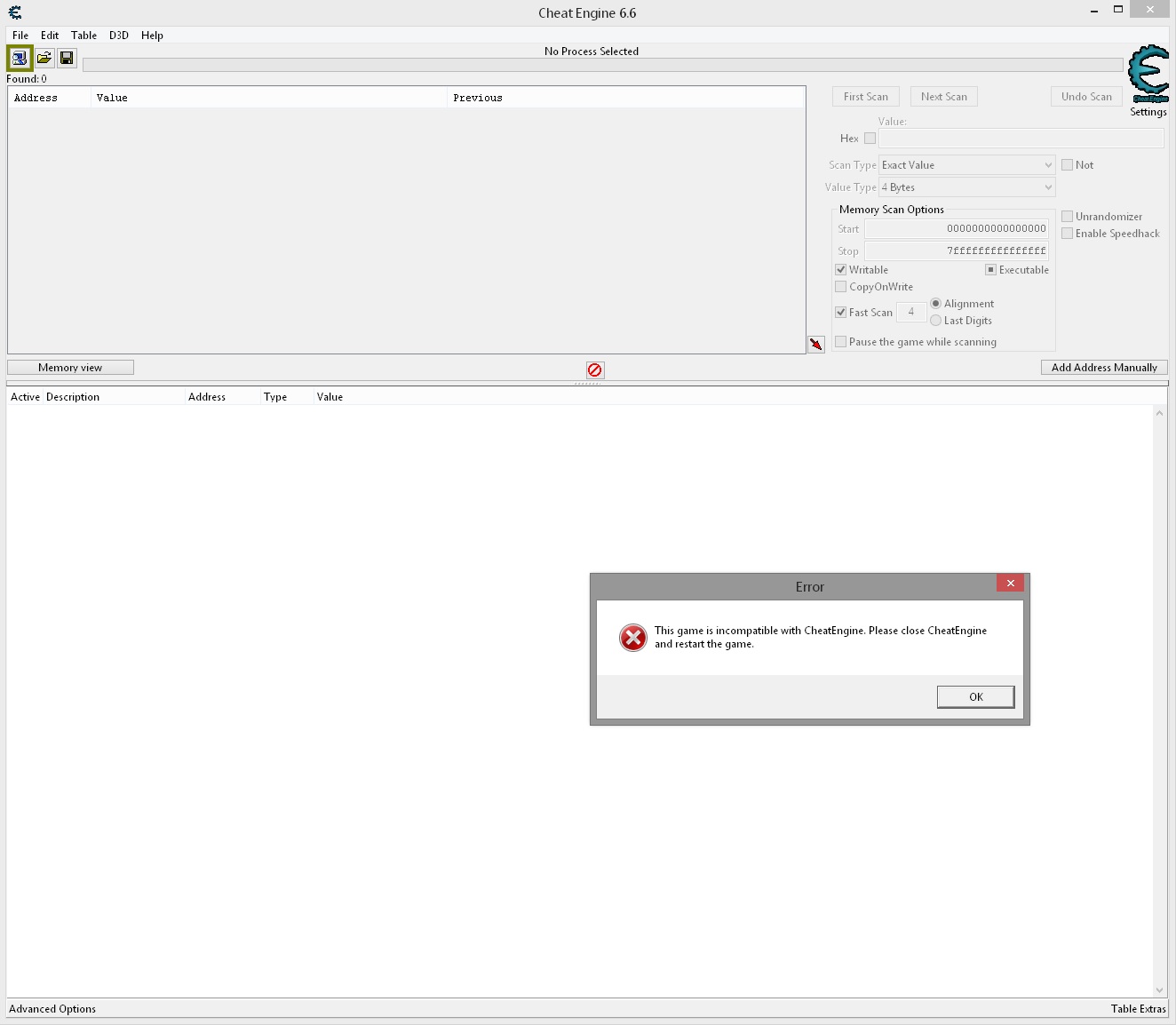Image resolution: width=1176 pixels, height=1025 pixels.
Task: Open the Table menu
Action: pyautogui.click(x=83, y=36)
